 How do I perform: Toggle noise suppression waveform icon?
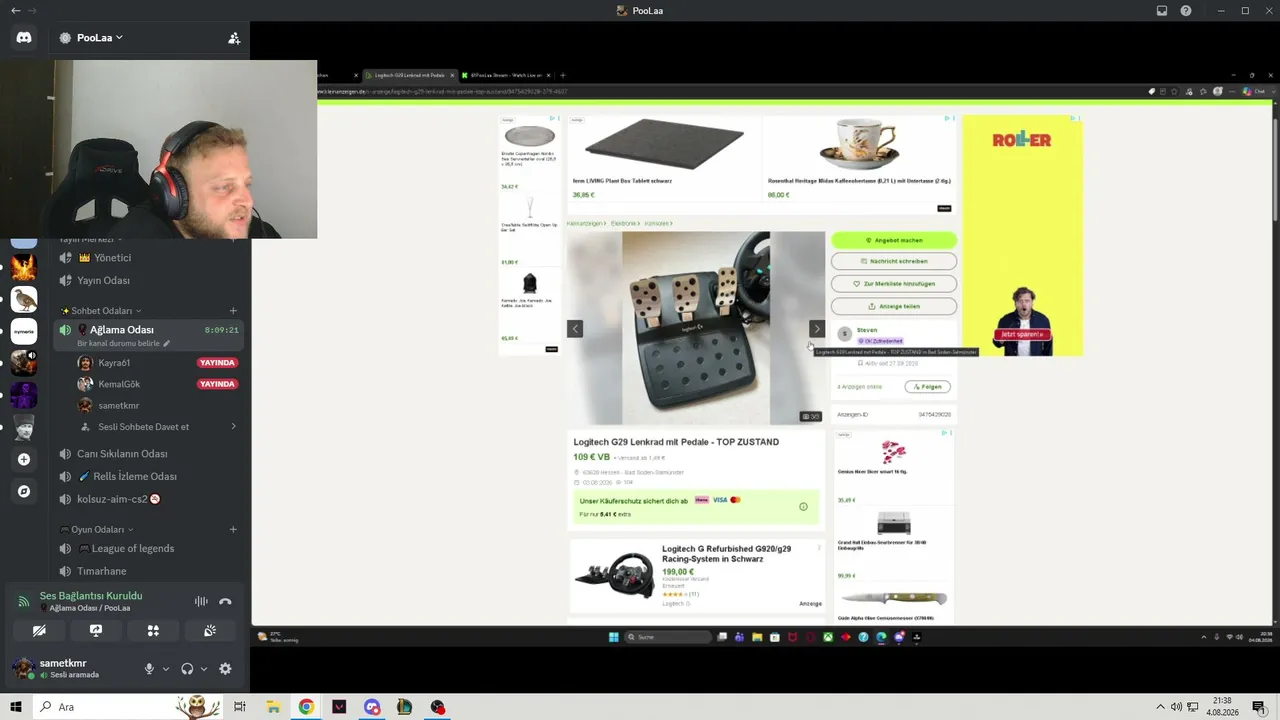(201, 601)
